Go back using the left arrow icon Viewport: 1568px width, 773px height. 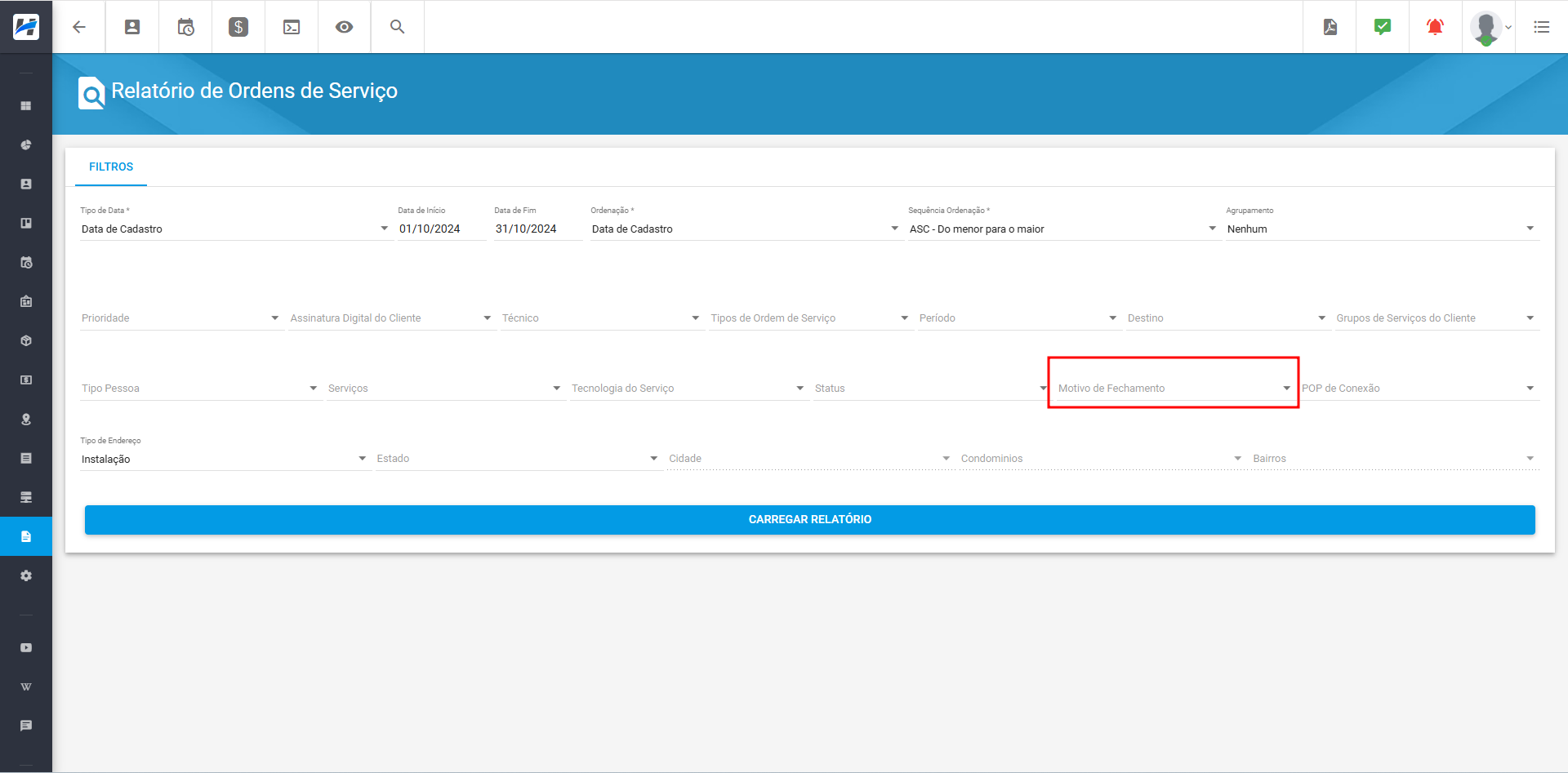(79, 27)
